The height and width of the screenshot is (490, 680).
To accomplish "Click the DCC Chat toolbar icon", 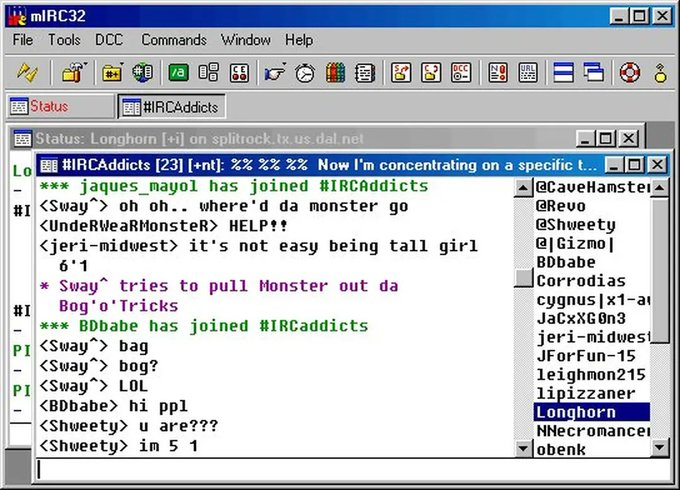I will pos(431,72).
